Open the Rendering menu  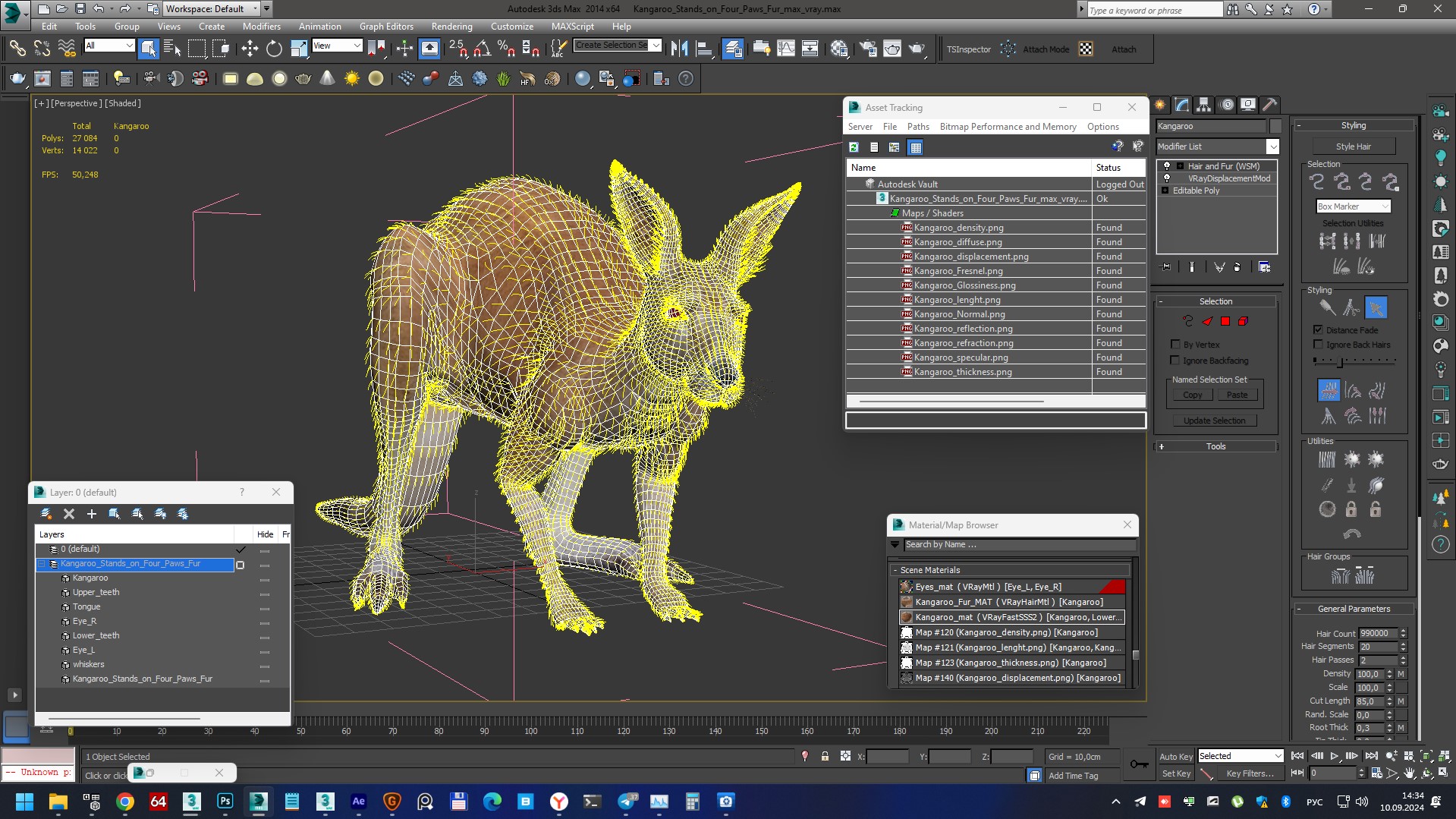click(x=451, y=26)
